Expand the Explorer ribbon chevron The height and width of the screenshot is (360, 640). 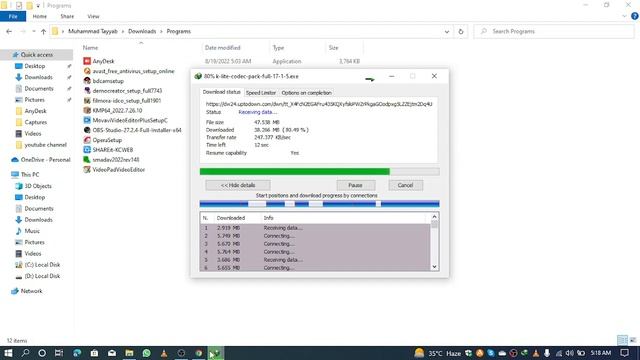tap(624, 16)
